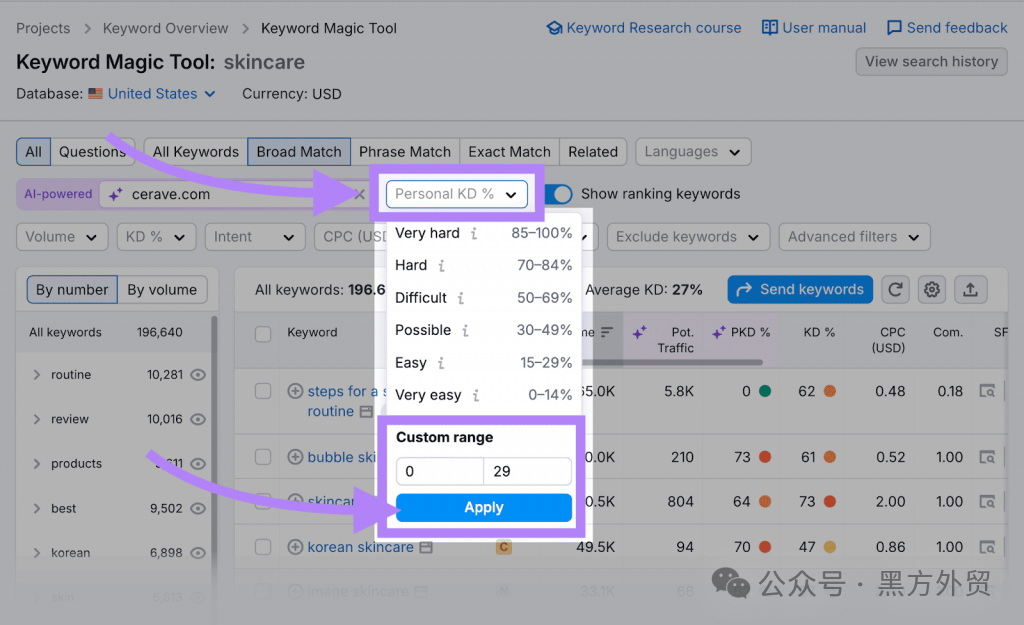
Task: Click Send keywords button
Action: pos(800,289)
